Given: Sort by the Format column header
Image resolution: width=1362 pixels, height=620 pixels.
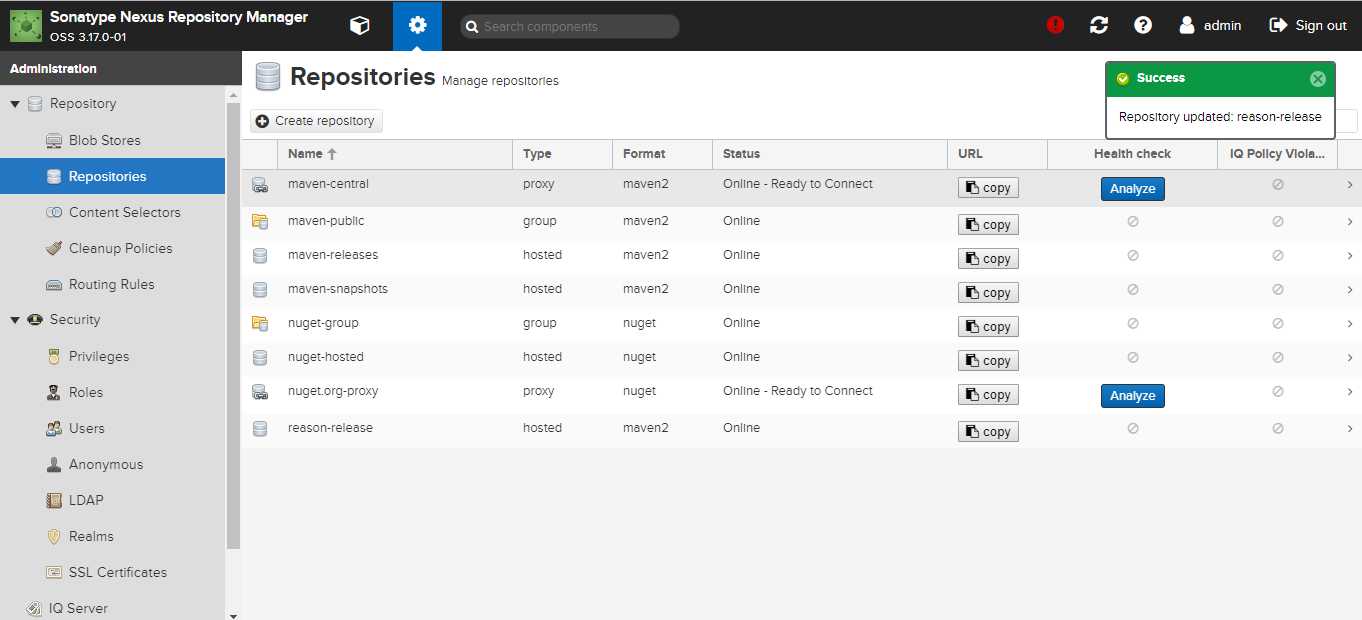Looking at the screenshot, I should point(662,154).
